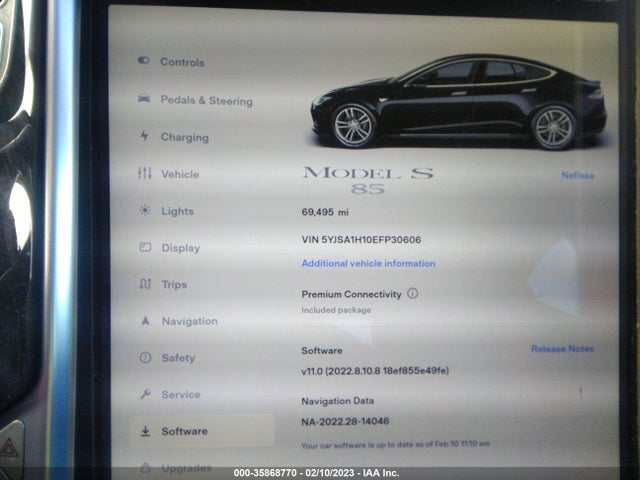The image size is (640, 480).
Task: Select the Software menu item
Action: point(202,431)
